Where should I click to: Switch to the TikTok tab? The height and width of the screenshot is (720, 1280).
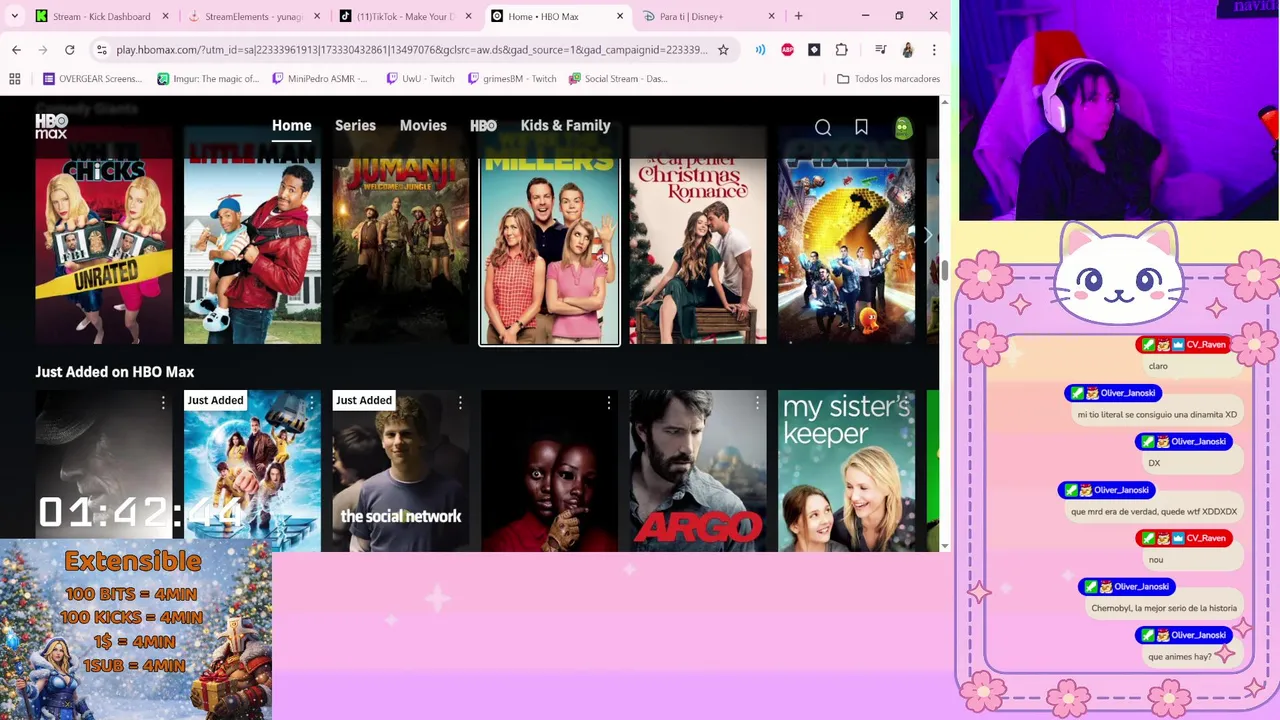[404, 16]
